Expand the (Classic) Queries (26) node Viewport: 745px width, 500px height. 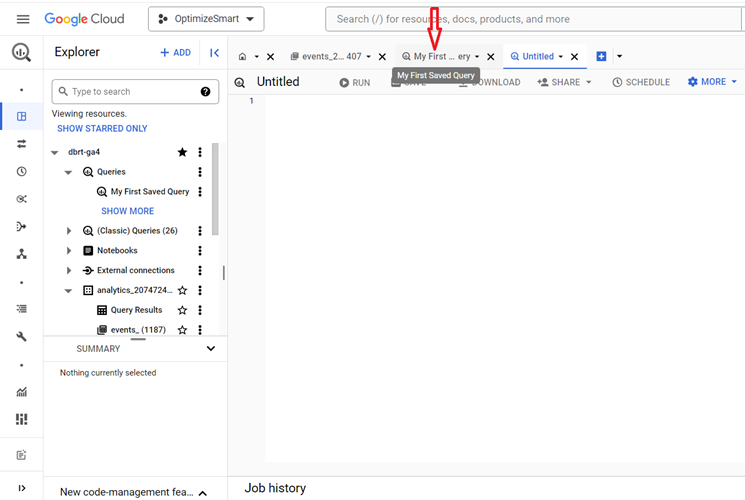(68, 231)
